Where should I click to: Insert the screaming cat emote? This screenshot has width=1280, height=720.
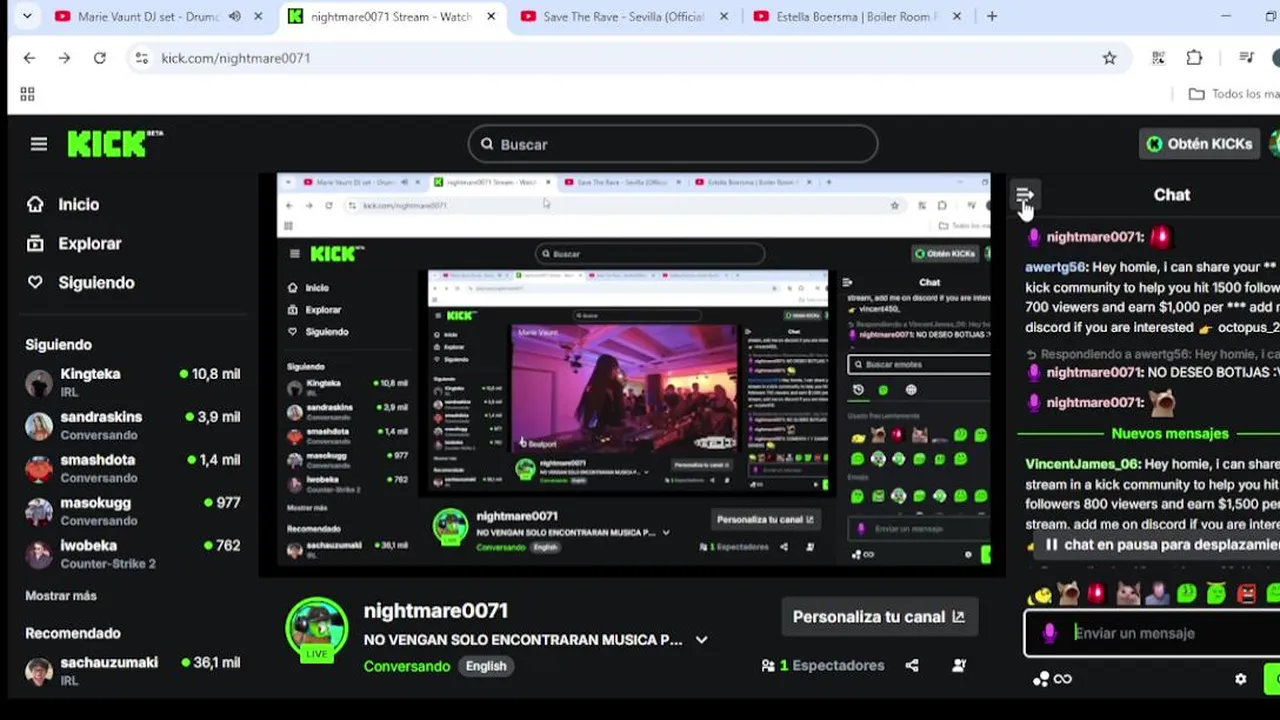point(1068,594)
